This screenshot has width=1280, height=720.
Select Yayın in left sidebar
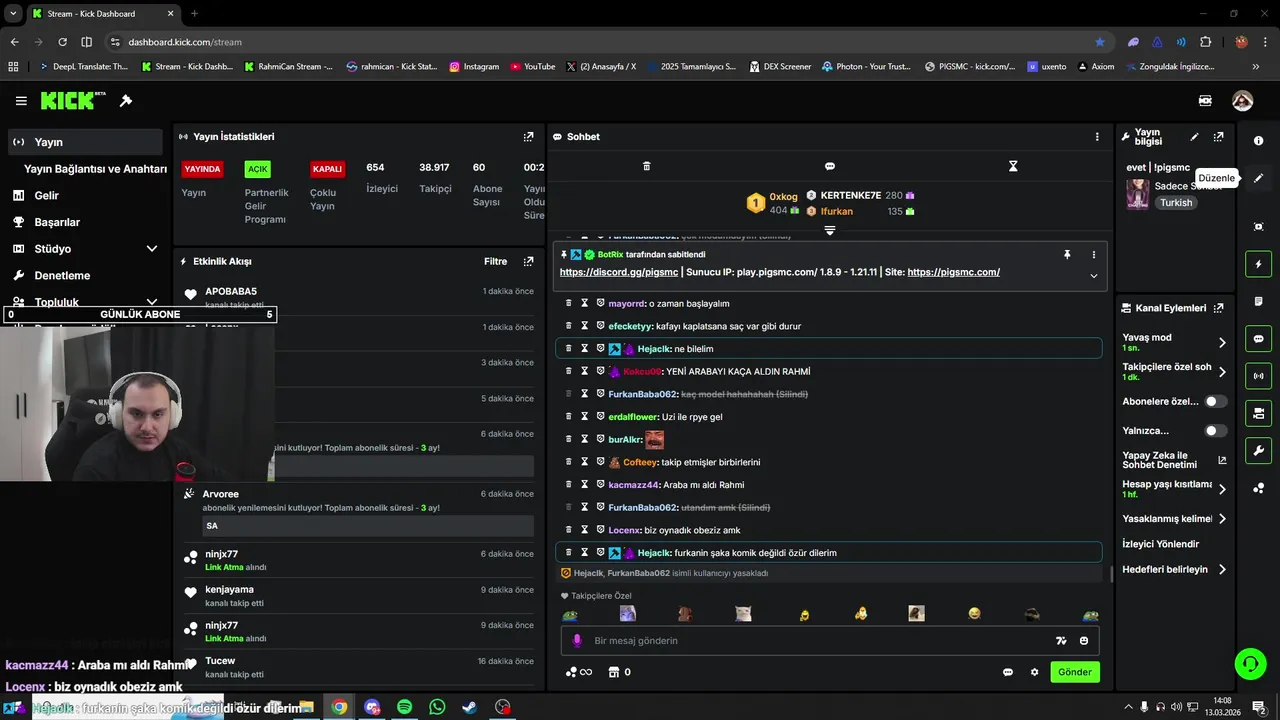tap(85, 142)
